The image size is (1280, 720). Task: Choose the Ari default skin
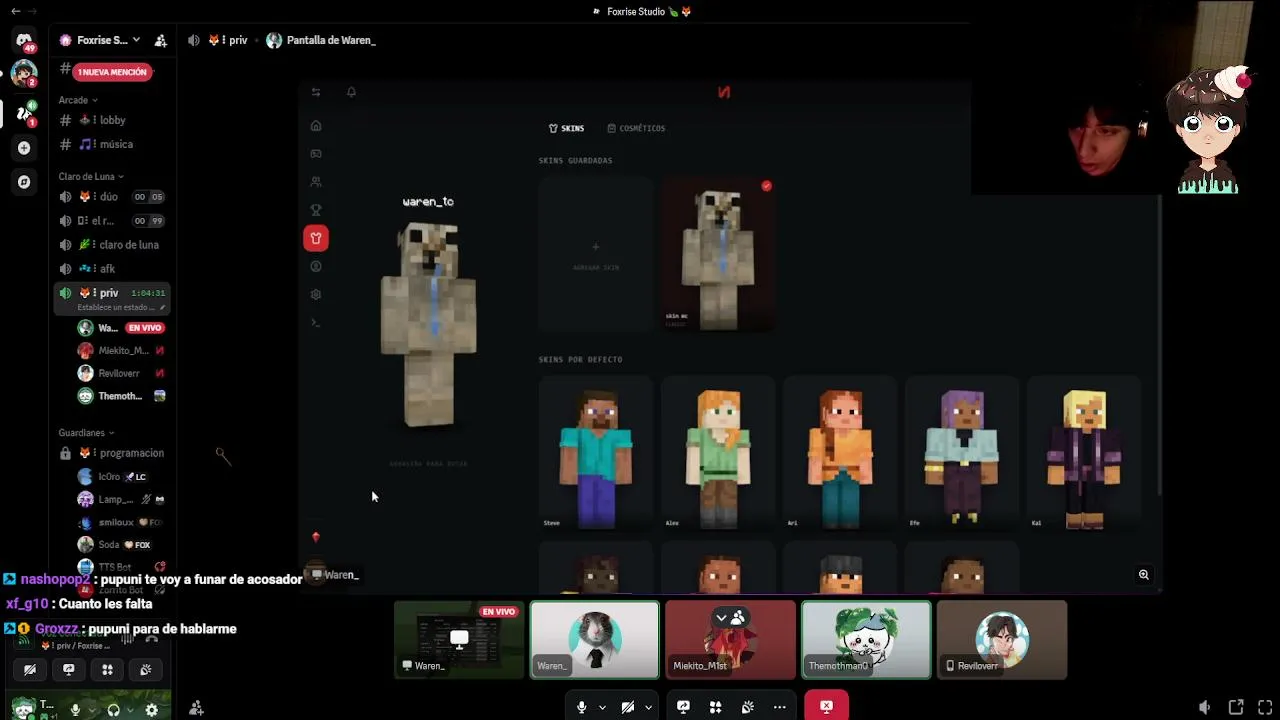pos(840,453)
